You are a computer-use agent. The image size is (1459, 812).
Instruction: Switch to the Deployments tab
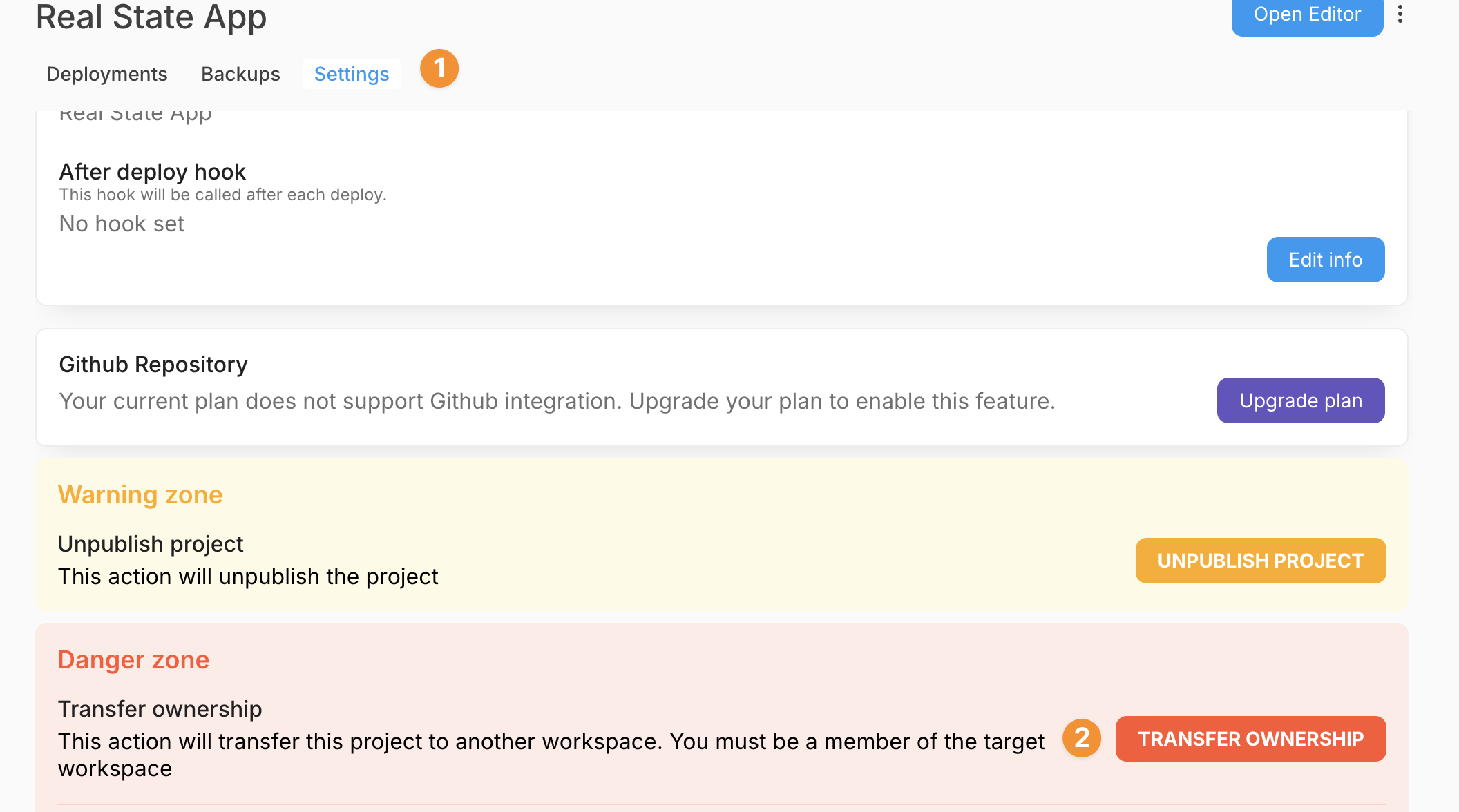(107, 74)
